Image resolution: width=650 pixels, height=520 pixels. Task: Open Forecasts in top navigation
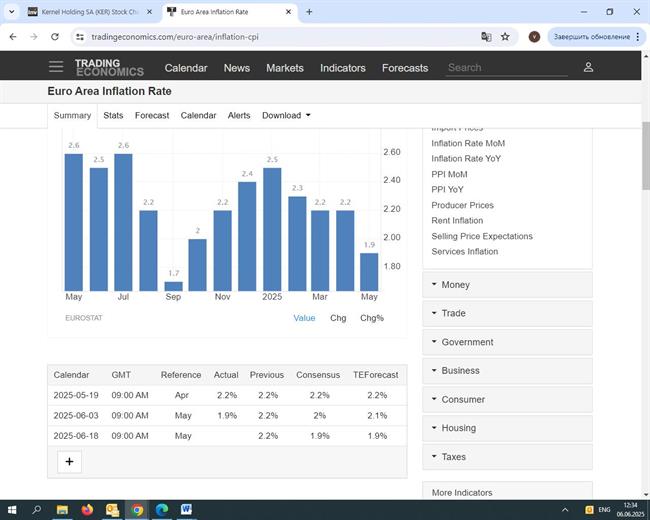tap(405, 68)
